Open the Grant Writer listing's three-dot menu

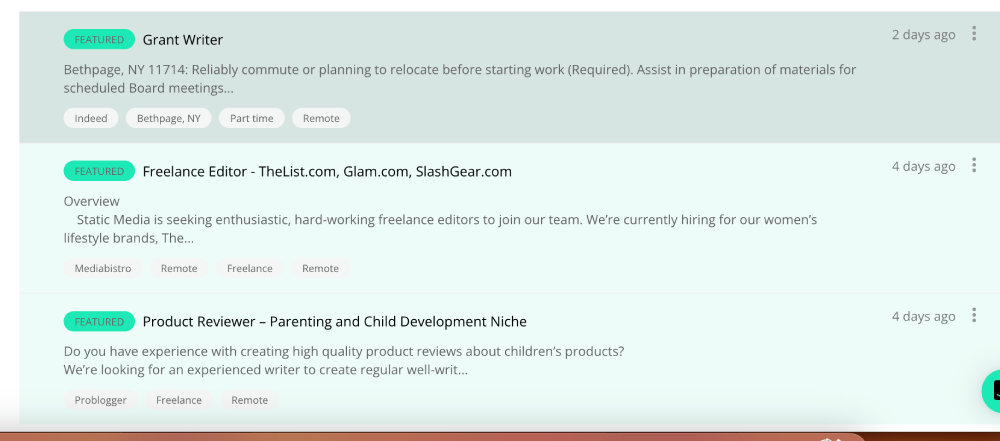pyautogui.click(x=974, y=34)
